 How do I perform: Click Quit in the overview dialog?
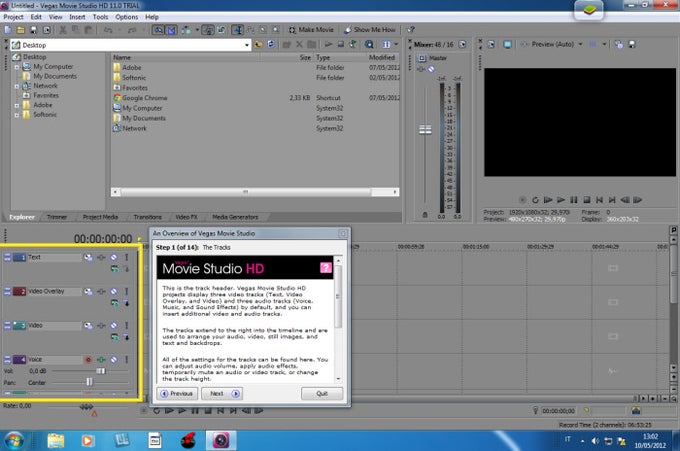pyautogui.click(x=322, y=394)
